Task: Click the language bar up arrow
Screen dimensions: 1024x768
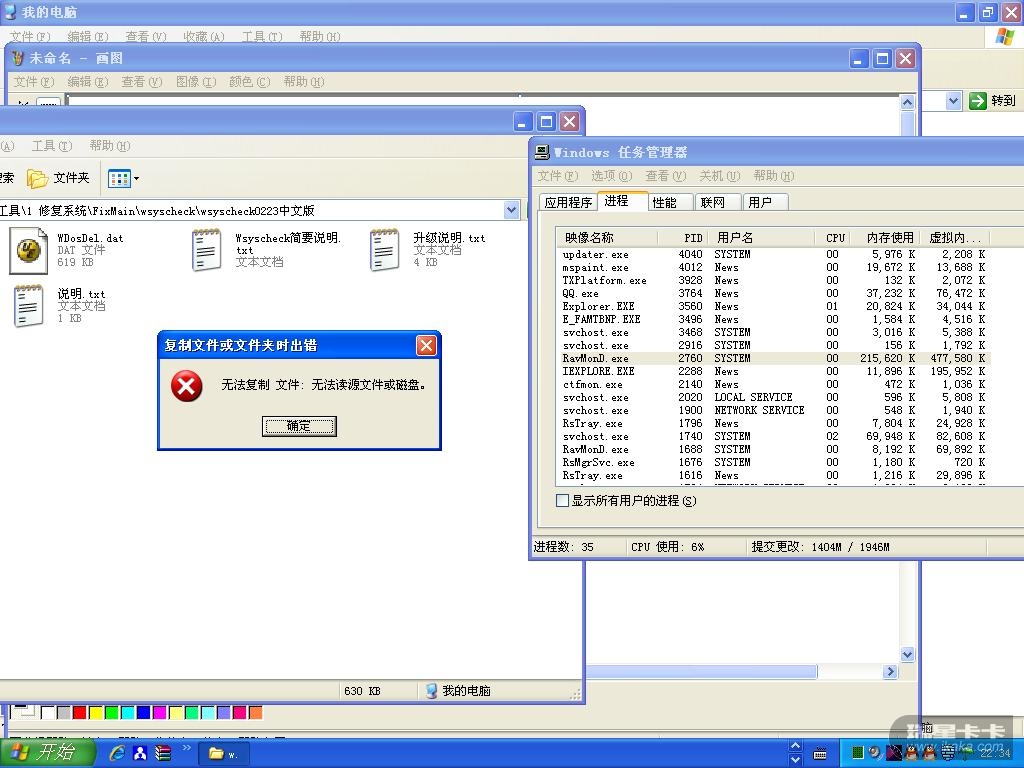Action: coord(795,746)
